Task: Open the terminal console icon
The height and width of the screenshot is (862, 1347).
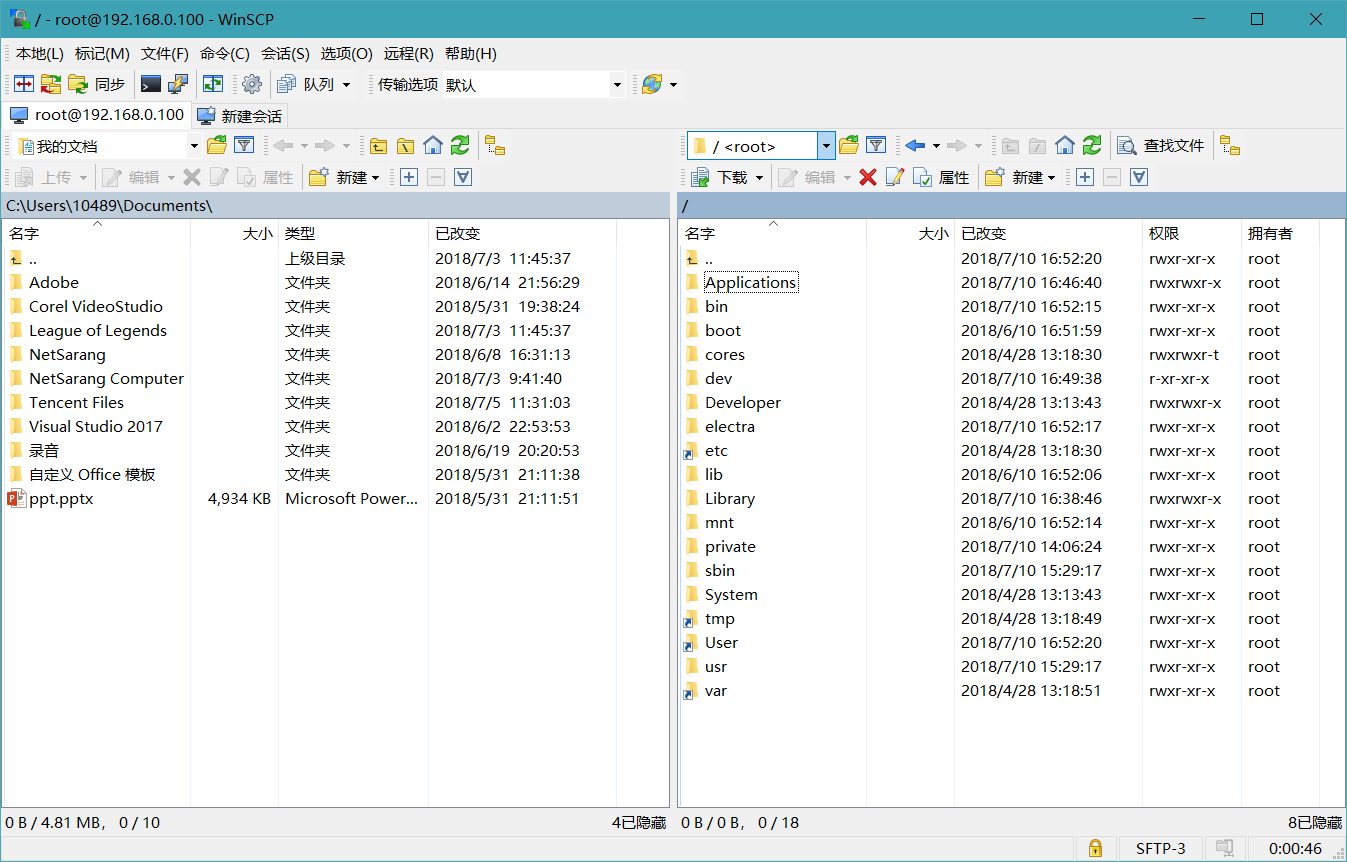Action: [x=151, y=85]
